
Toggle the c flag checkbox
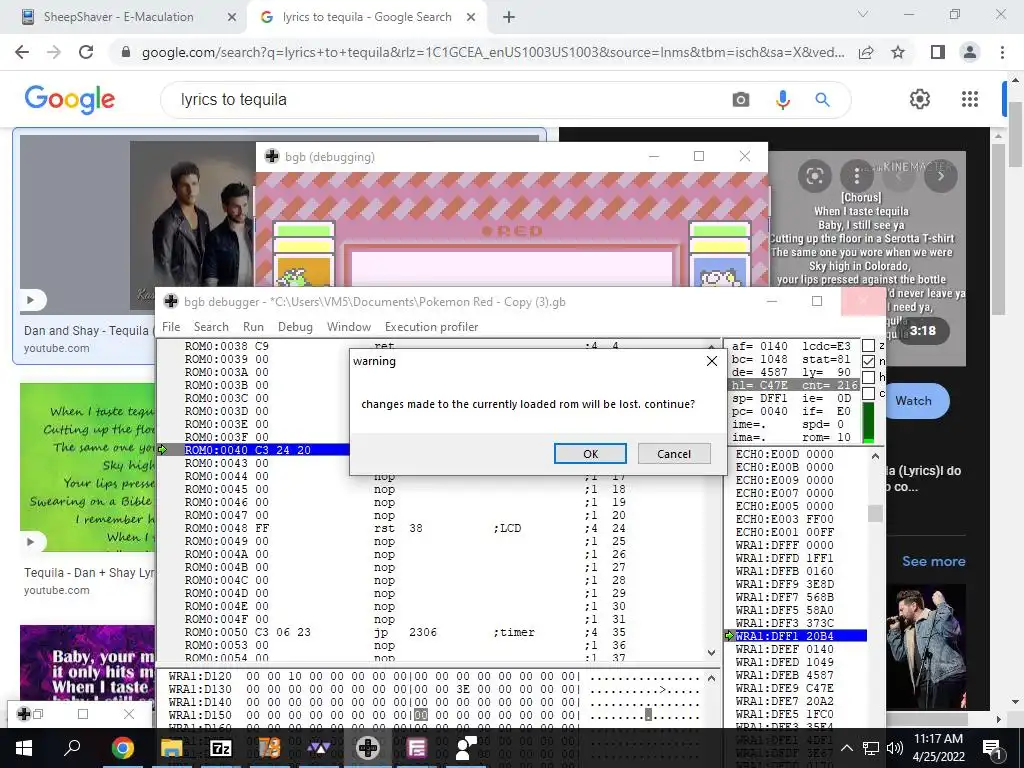click(869, 393)
